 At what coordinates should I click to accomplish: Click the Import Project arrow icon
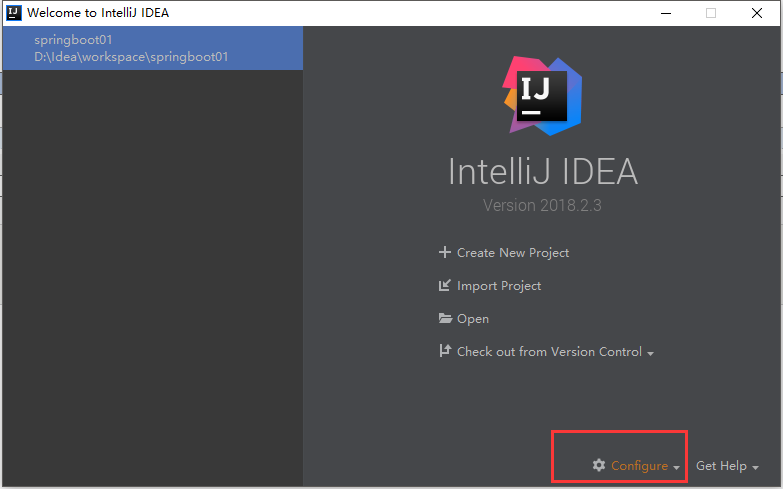(444, 285)
